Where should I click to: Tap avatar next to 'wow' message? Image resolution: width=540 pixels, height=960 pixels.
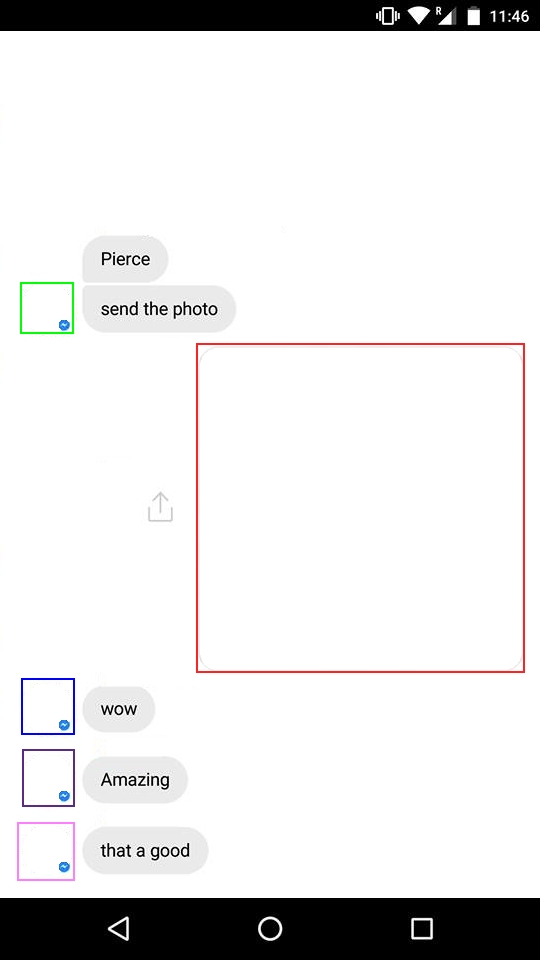(48, 706)
